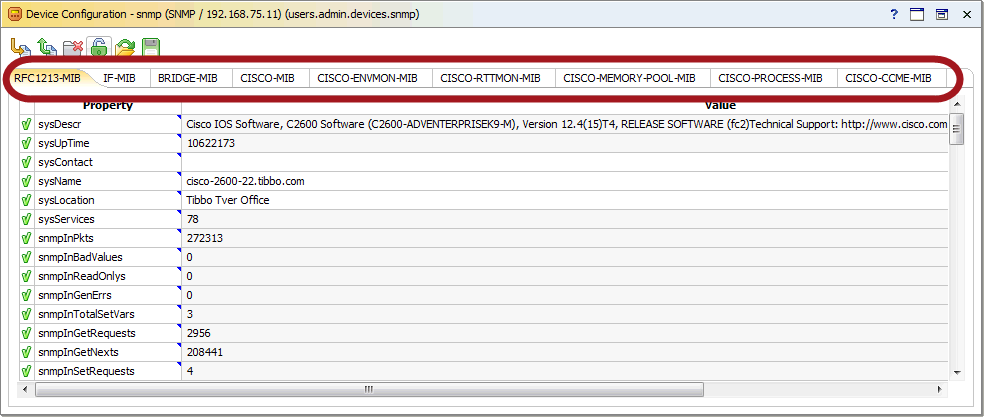Click the empty sysContact value field
Screen dimensions: 984x417
point(566,162)
